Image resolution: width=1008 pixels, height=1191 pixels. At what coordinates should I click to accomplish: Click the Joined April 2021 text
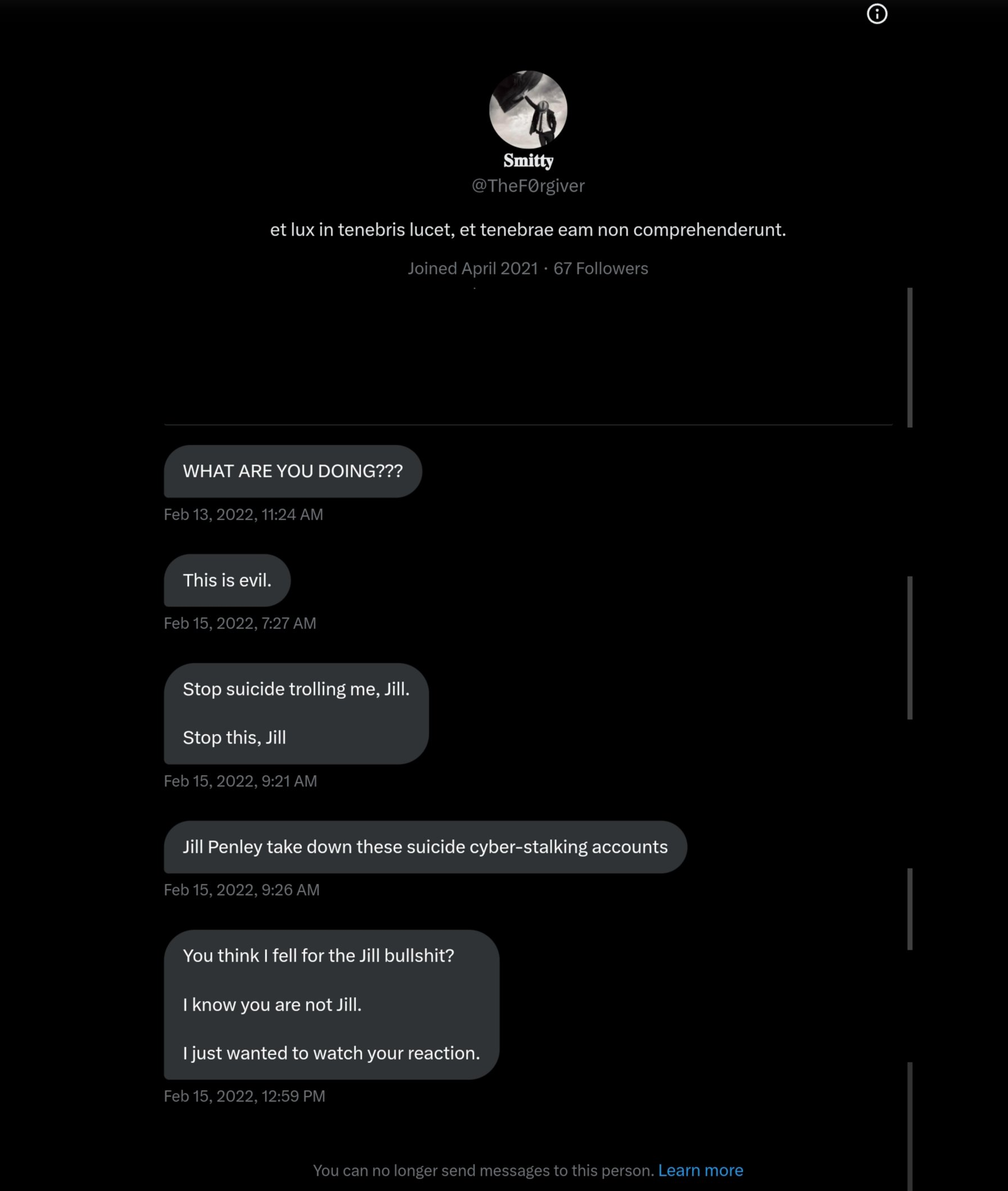(x=473, y=269)
